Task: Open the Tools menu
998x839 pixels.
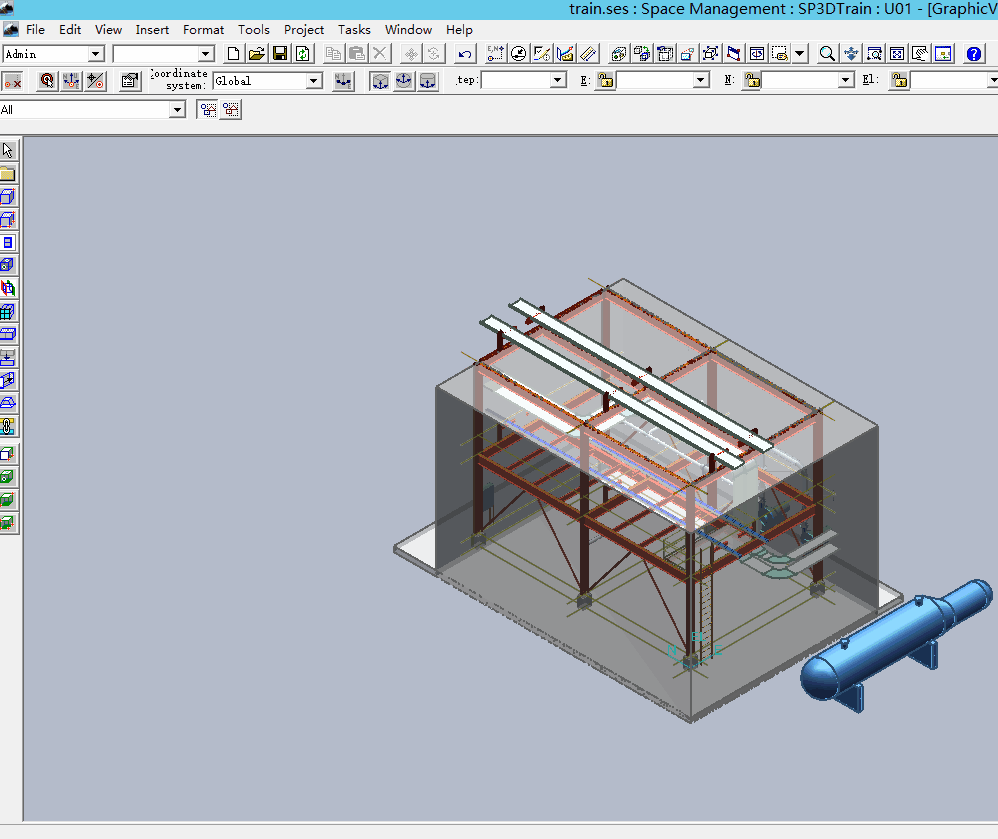Action: 253,30
